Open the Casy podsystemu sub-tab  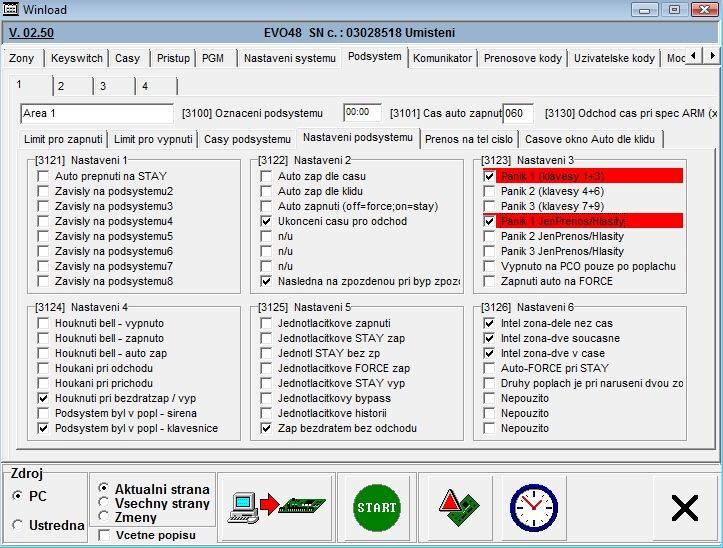(x=247, y=138)
